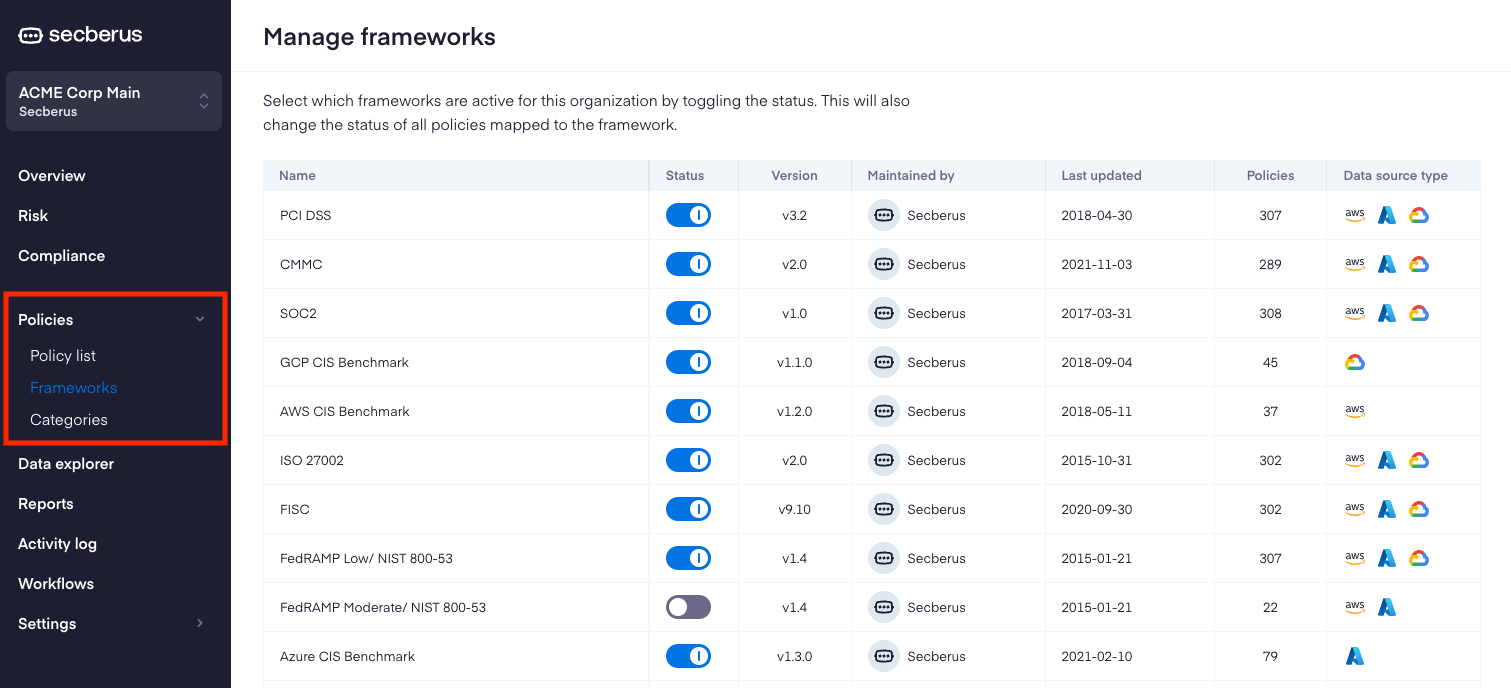Open the Compliance section
The width and height of the screenshot is (1511, 688).
[x=61, y=255]
